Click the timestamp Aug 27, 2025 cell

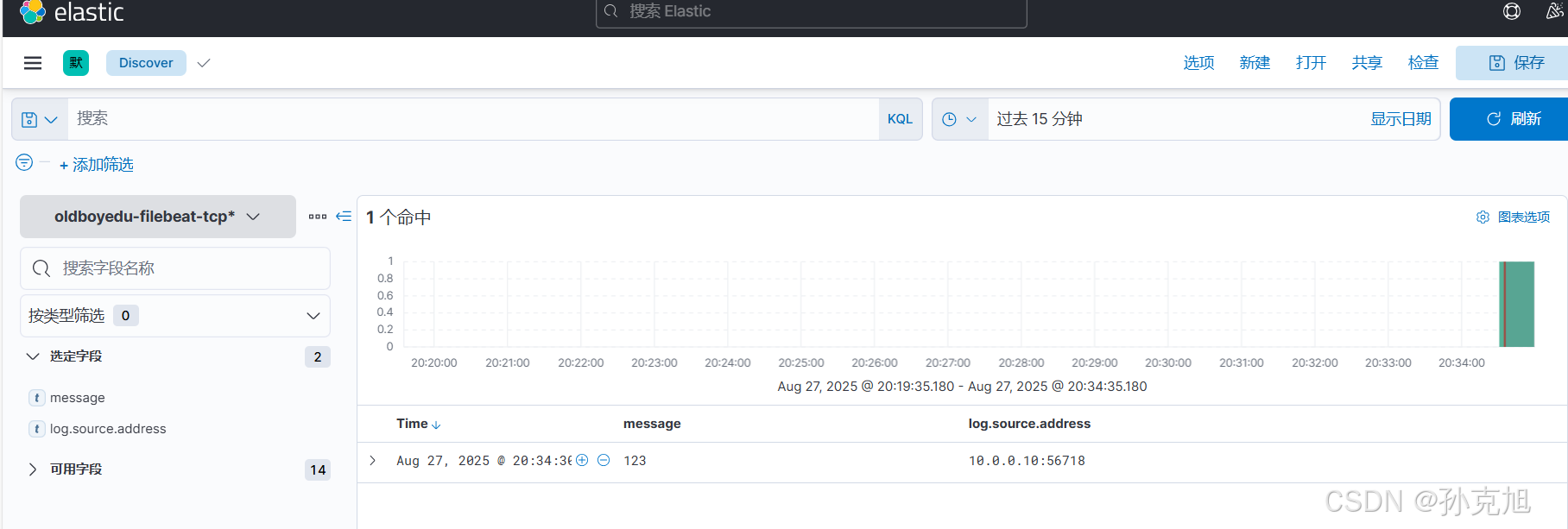[484, 461]
